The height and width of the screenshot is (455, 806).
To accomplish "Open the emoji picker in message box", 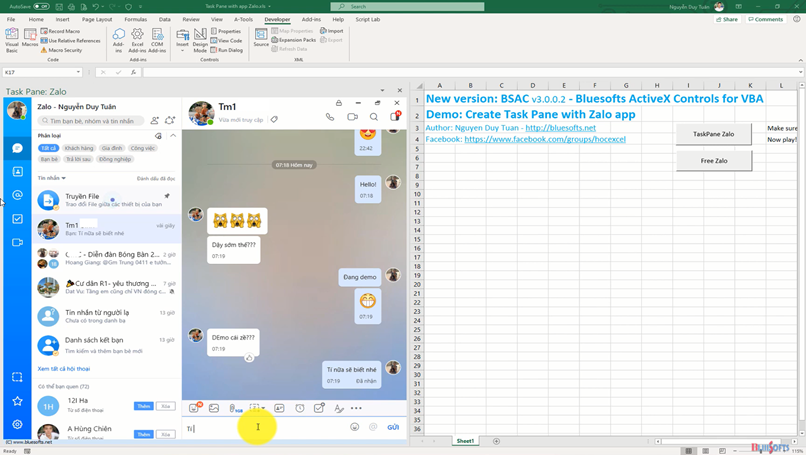I will 354,427.
